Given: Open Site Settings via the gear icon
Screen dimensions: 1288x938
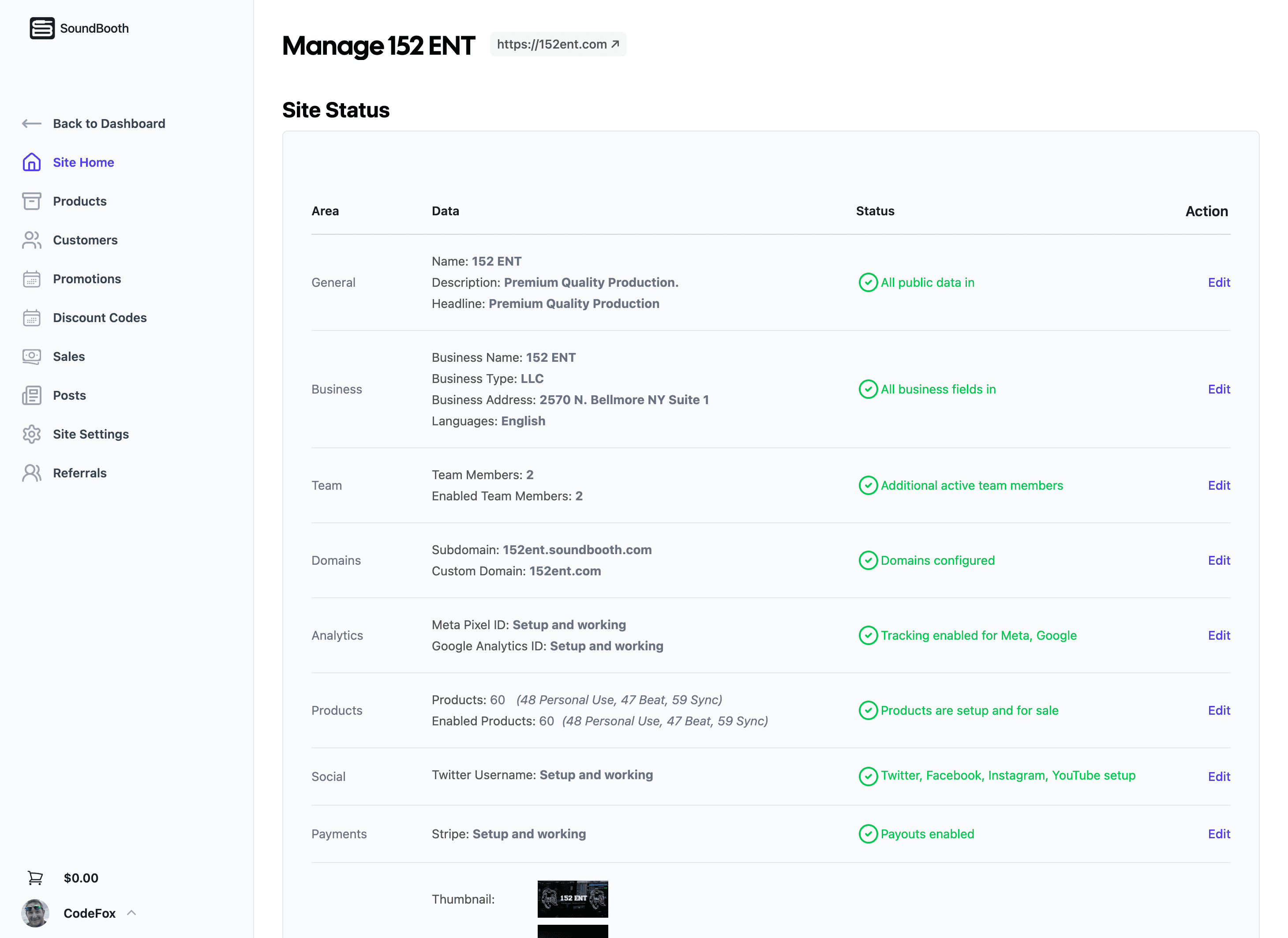Looking at the screenshot, I should click(31, 434).
